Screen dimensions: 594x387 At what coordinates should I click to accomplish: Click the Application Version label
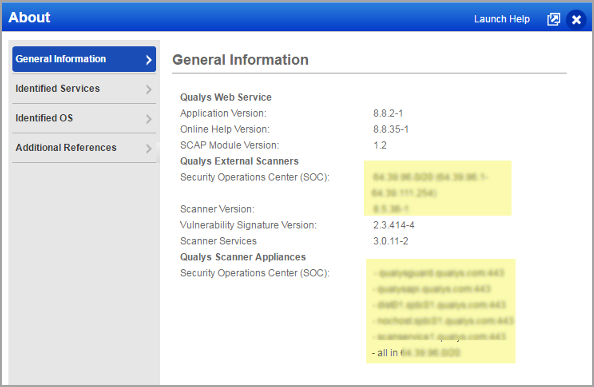click(223, 113)
